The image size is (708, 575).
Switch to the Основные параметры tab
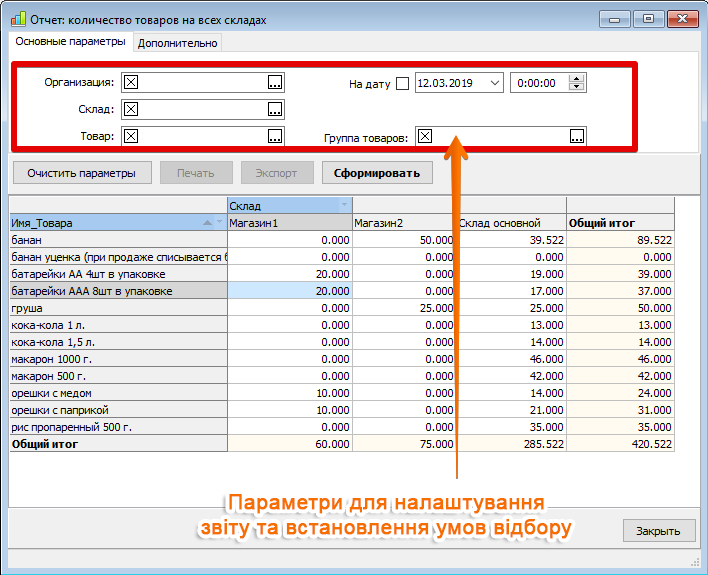70,42
